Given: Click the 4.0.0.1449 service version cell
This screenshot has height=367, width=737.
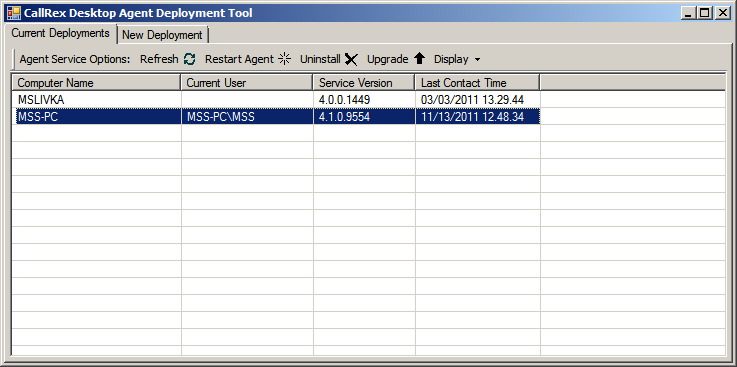Looking at the screenshot, I should tap(364, 100).
